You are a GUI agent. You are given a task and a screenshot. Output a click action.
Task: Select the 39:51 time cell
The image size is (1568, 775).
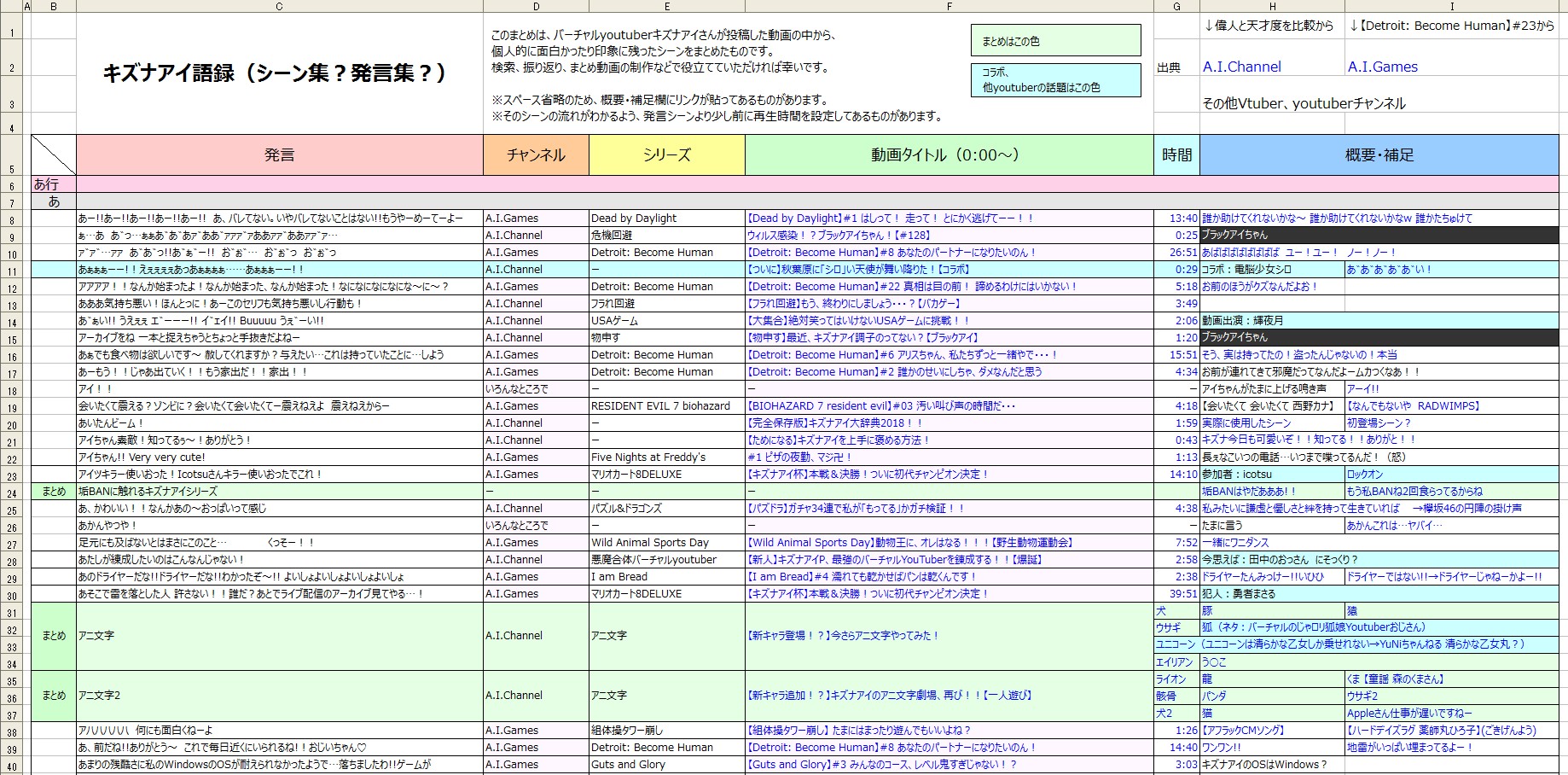(x=1176, y=594)
